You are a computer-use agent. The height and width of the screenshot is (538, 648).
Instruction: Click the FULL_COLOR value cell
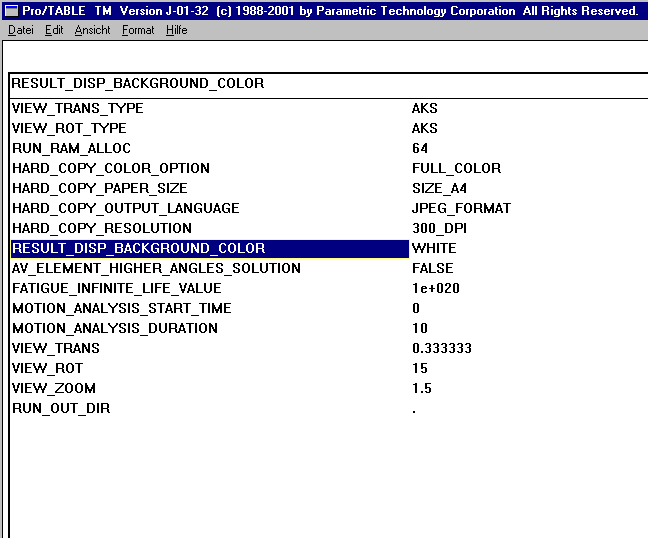tap(456, 168)
